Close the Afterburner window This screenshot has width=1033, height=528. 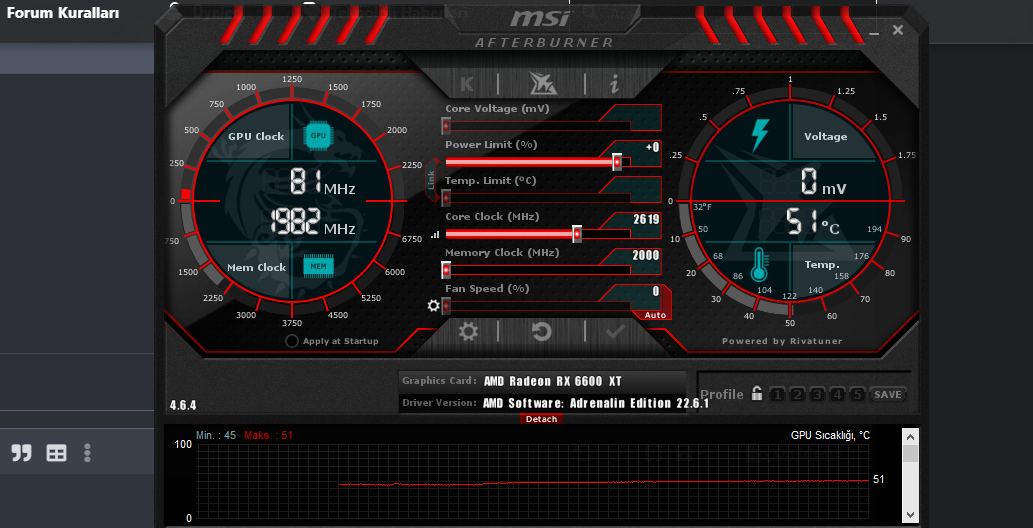tap(897, 30)
